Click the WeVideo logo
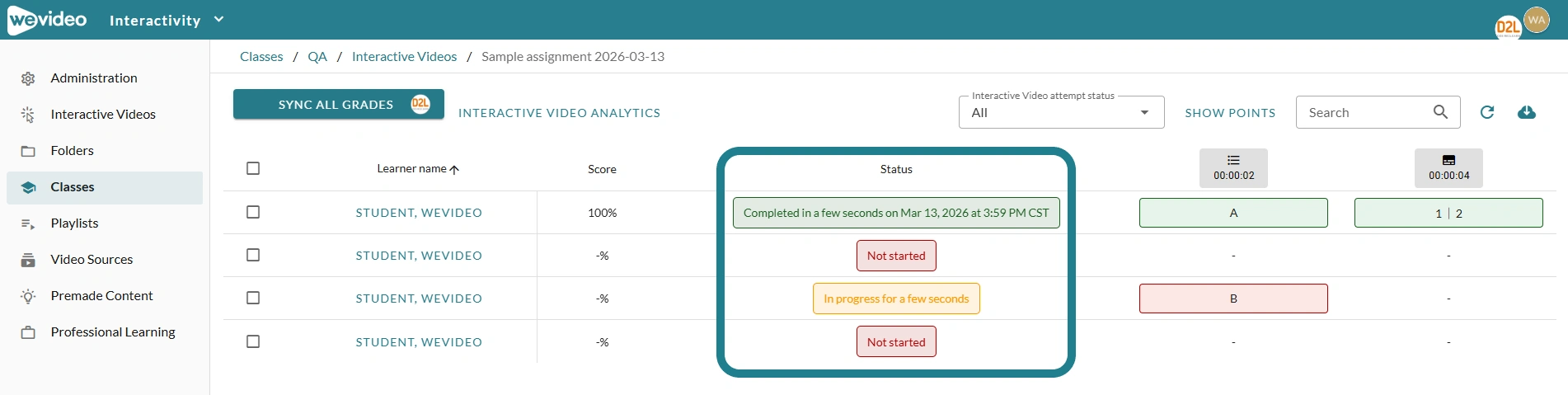 point(47,20)
